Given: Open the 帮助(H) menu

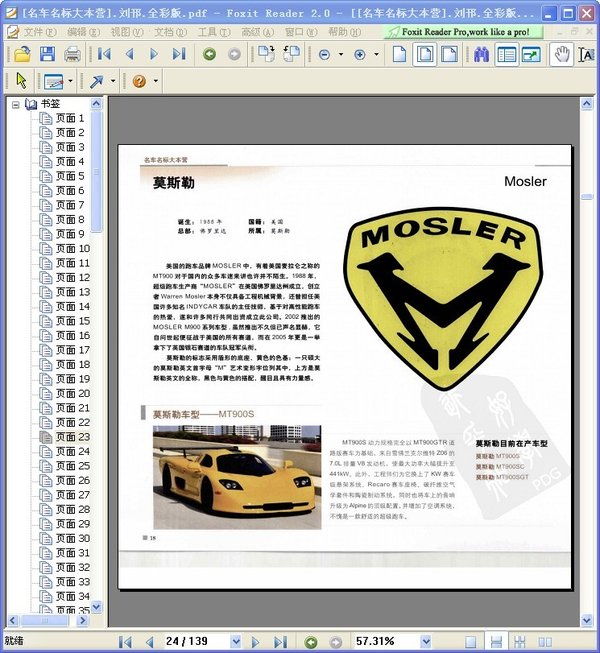Looking at the screenshot, I should coord(344,32).
